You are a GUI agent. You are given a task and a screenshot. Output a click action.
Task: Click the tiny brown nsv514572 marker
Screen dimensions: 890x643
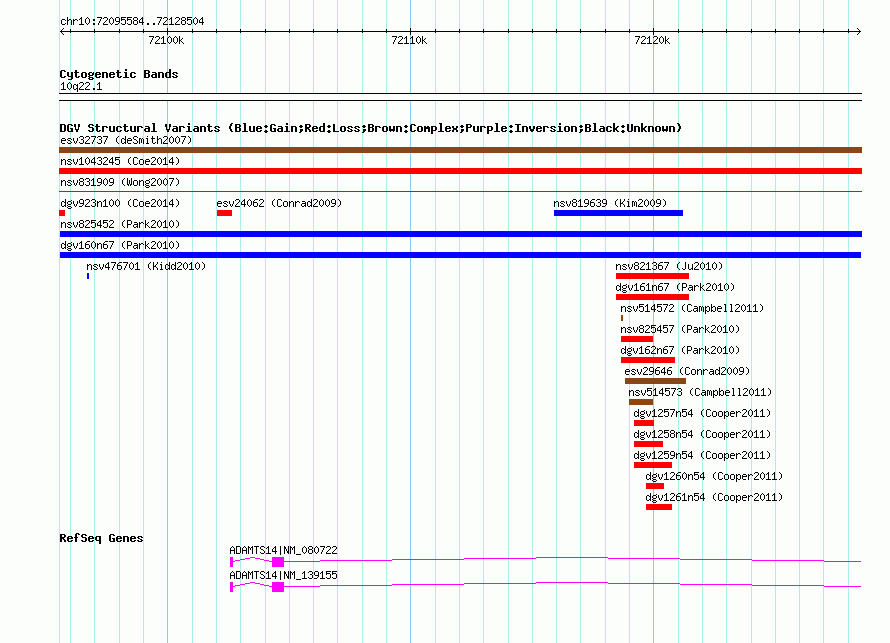pos(622,318)
